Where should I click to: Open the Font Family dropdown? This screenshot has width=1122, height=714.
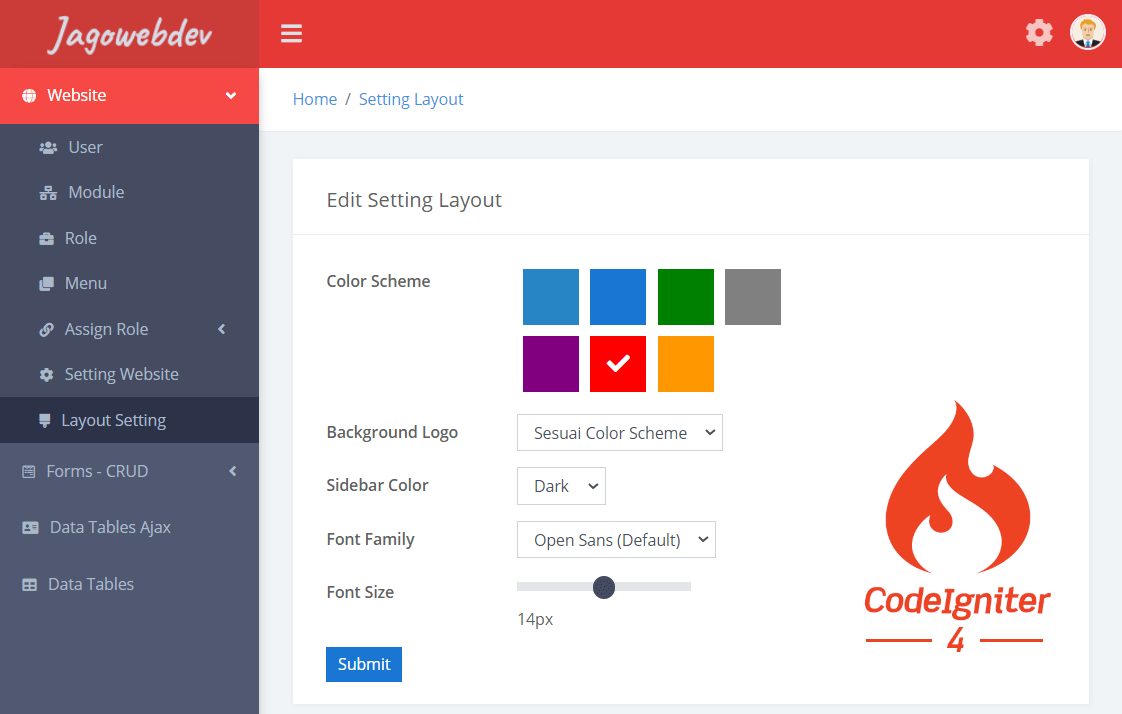pyautogui.click(x=616, y=540)
